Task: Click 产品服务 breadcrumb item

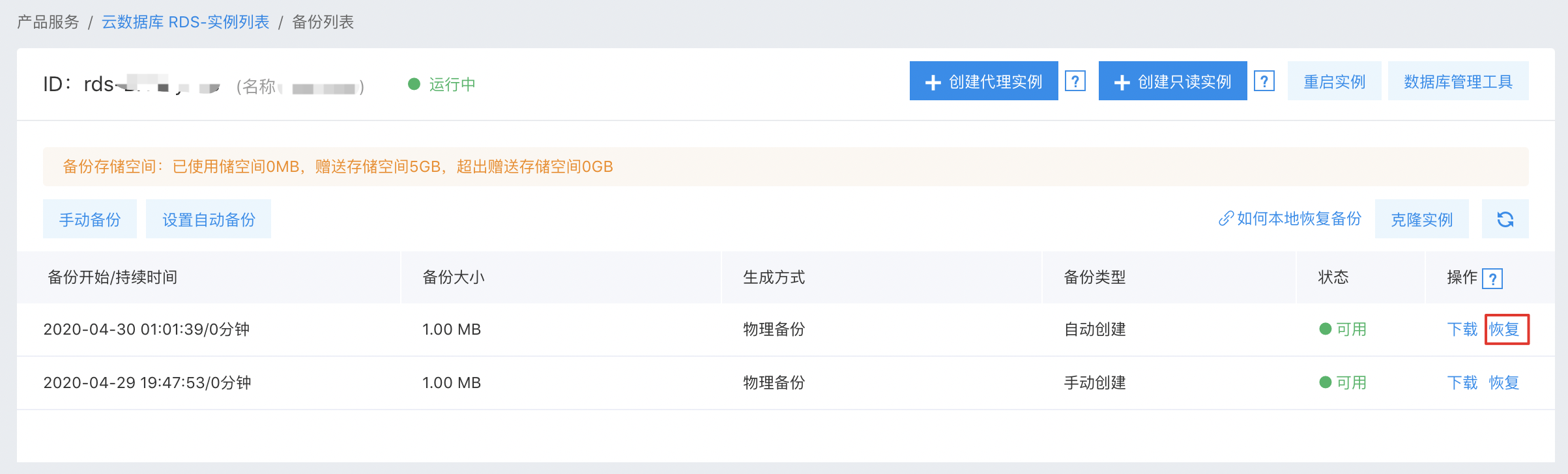Action: point(48,22)
